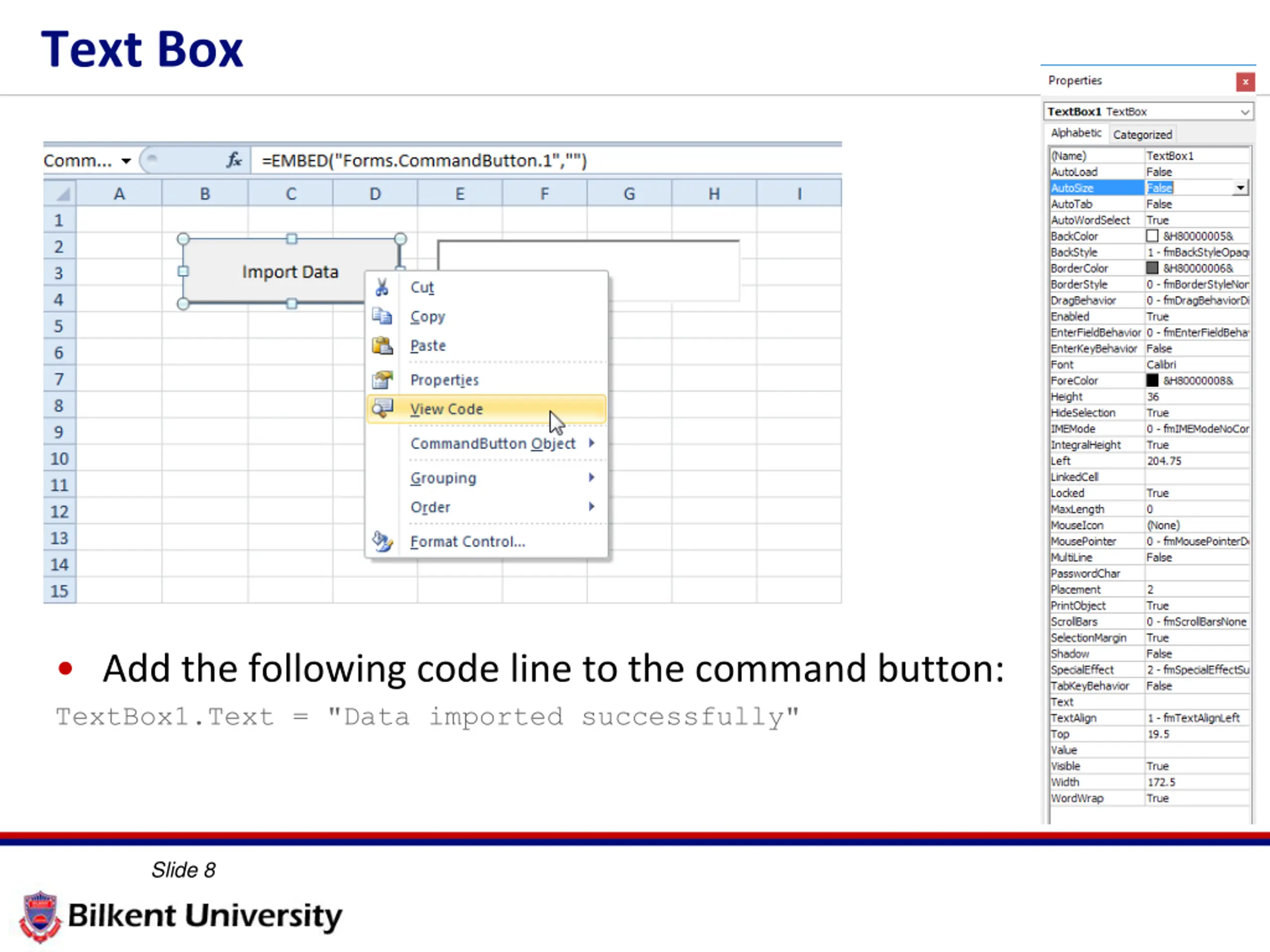Select column H header

(x=714, y=193)
